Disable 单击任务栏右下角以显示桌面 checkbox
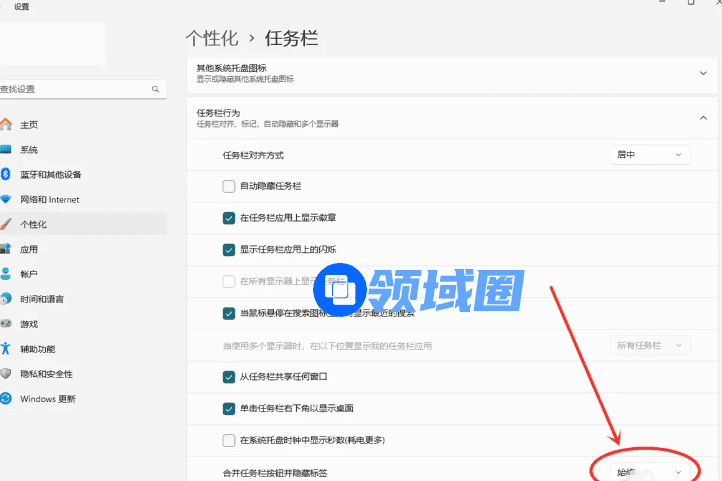722x481 pixels. click(x=229, y=409)
